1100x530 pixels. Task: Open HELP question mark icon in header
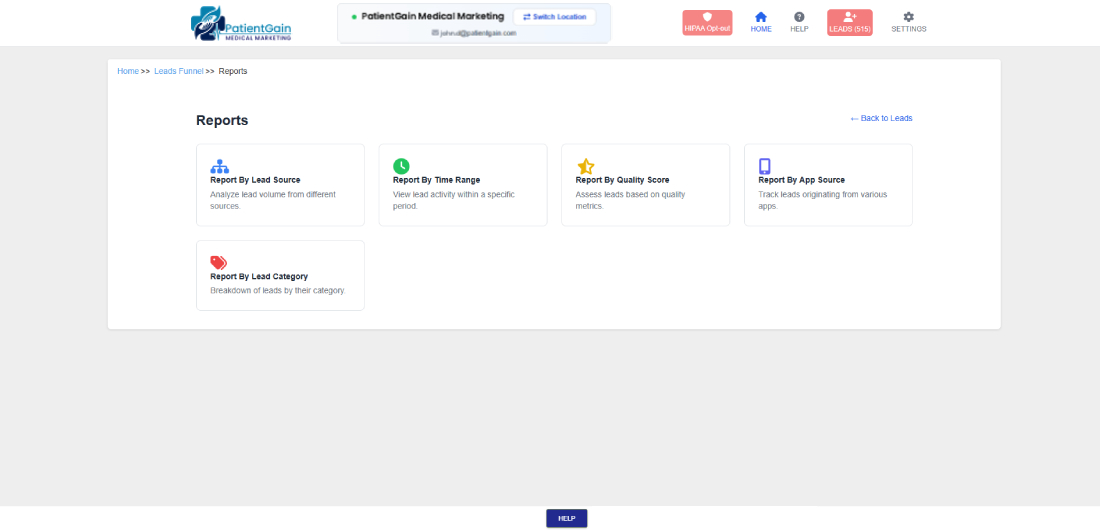coord(799,22)
